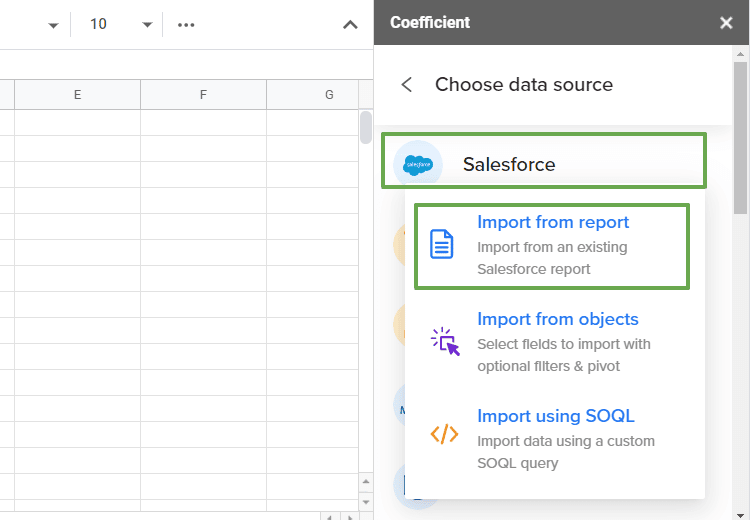Choose Import from report option
This screenshot has height=520, width=750.
click(552, 246)
